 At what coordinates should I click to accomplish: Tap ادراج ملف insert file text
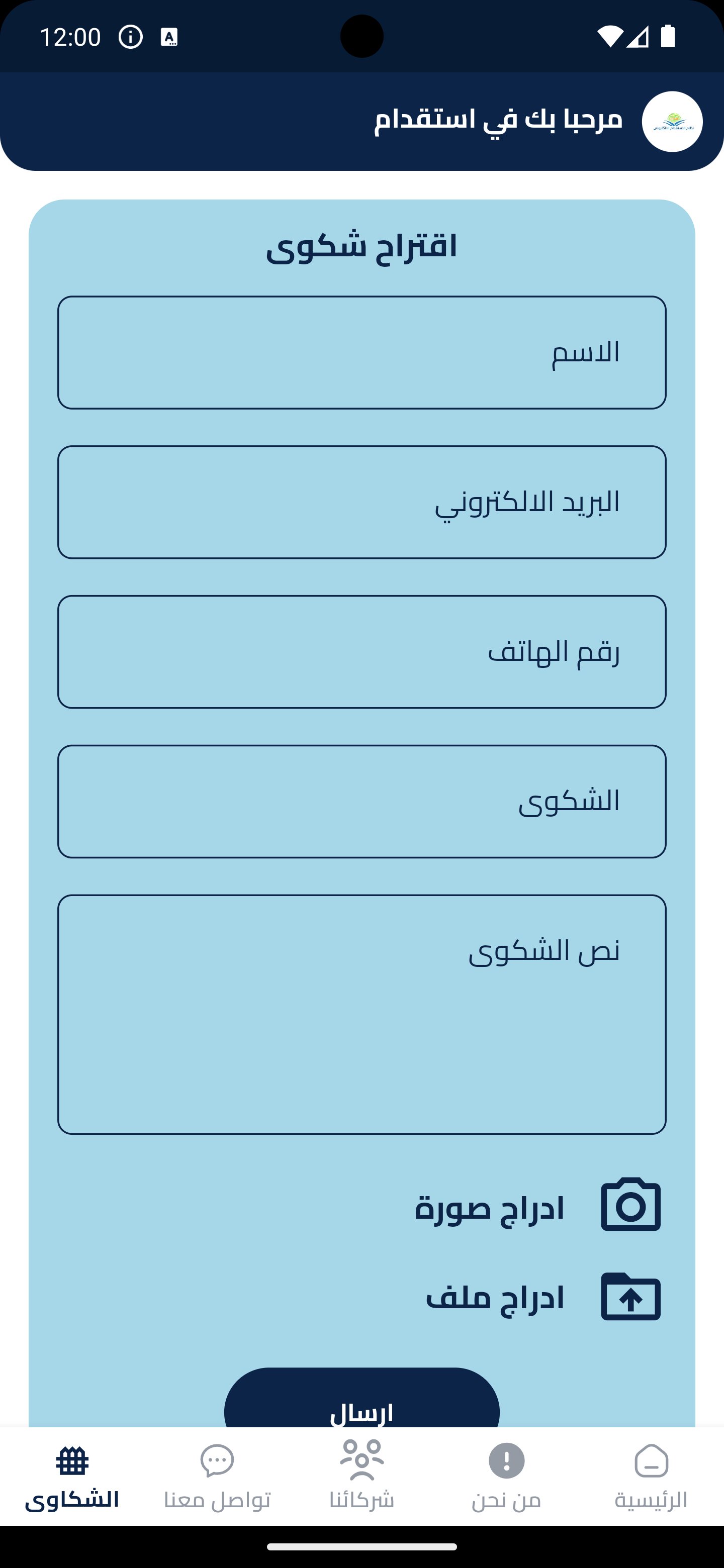coord(494,1297)
